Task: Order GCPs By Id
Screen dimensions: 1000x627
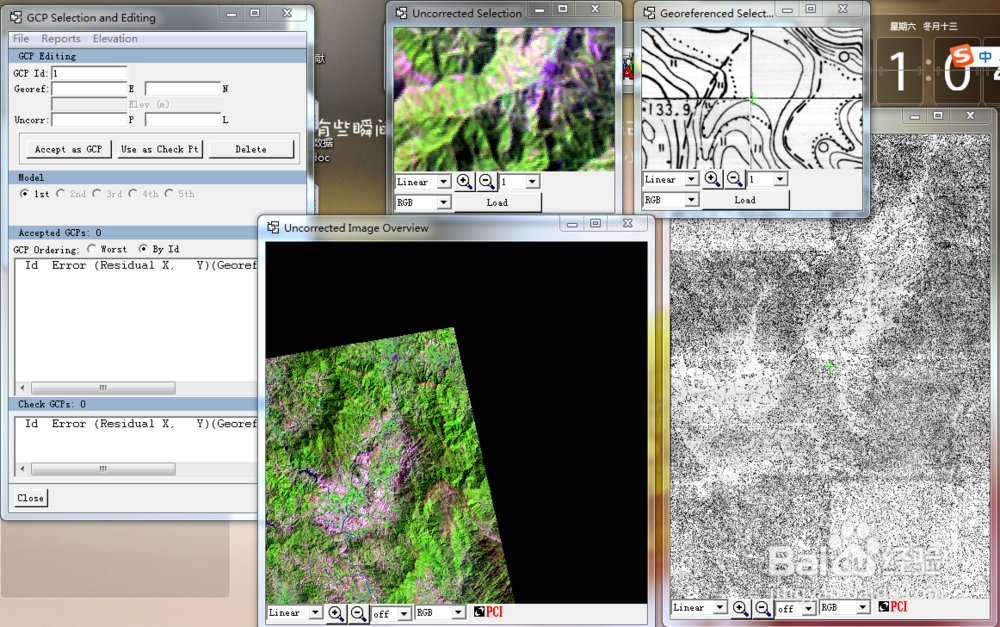Action: point(143,249)
